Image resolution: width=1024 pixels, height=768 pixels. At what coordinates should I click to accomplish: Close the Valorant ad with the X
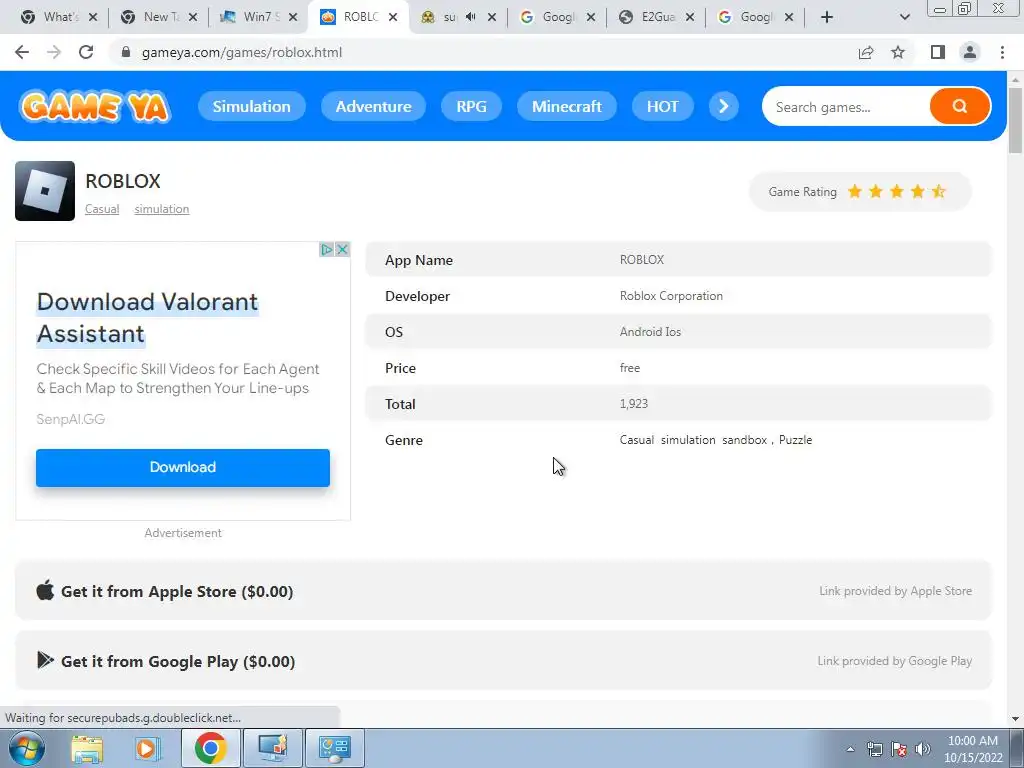[x=342, y=249]
